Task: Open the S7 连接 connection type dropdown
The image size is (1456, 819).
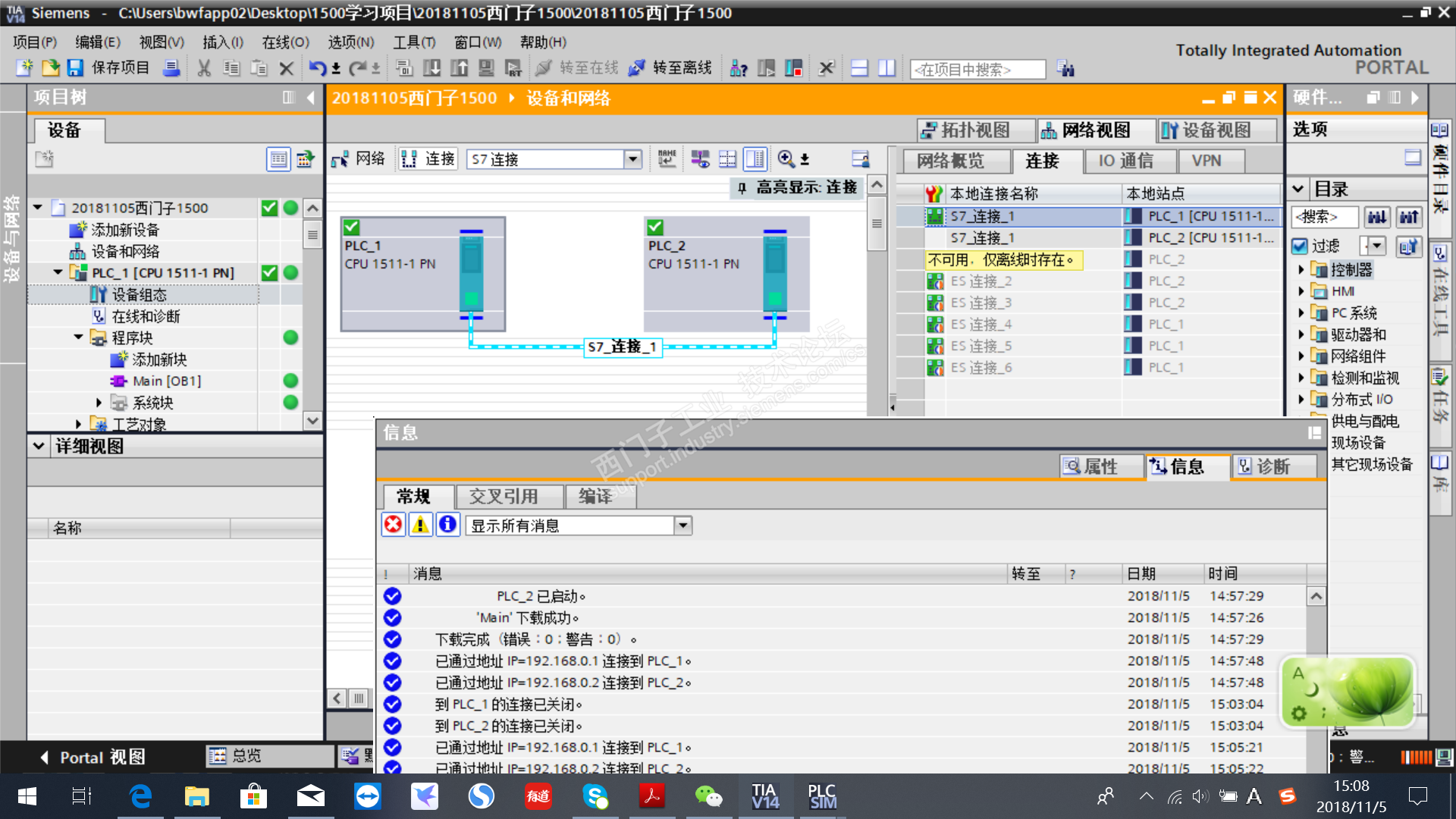Action: click(x=632, y=158)
